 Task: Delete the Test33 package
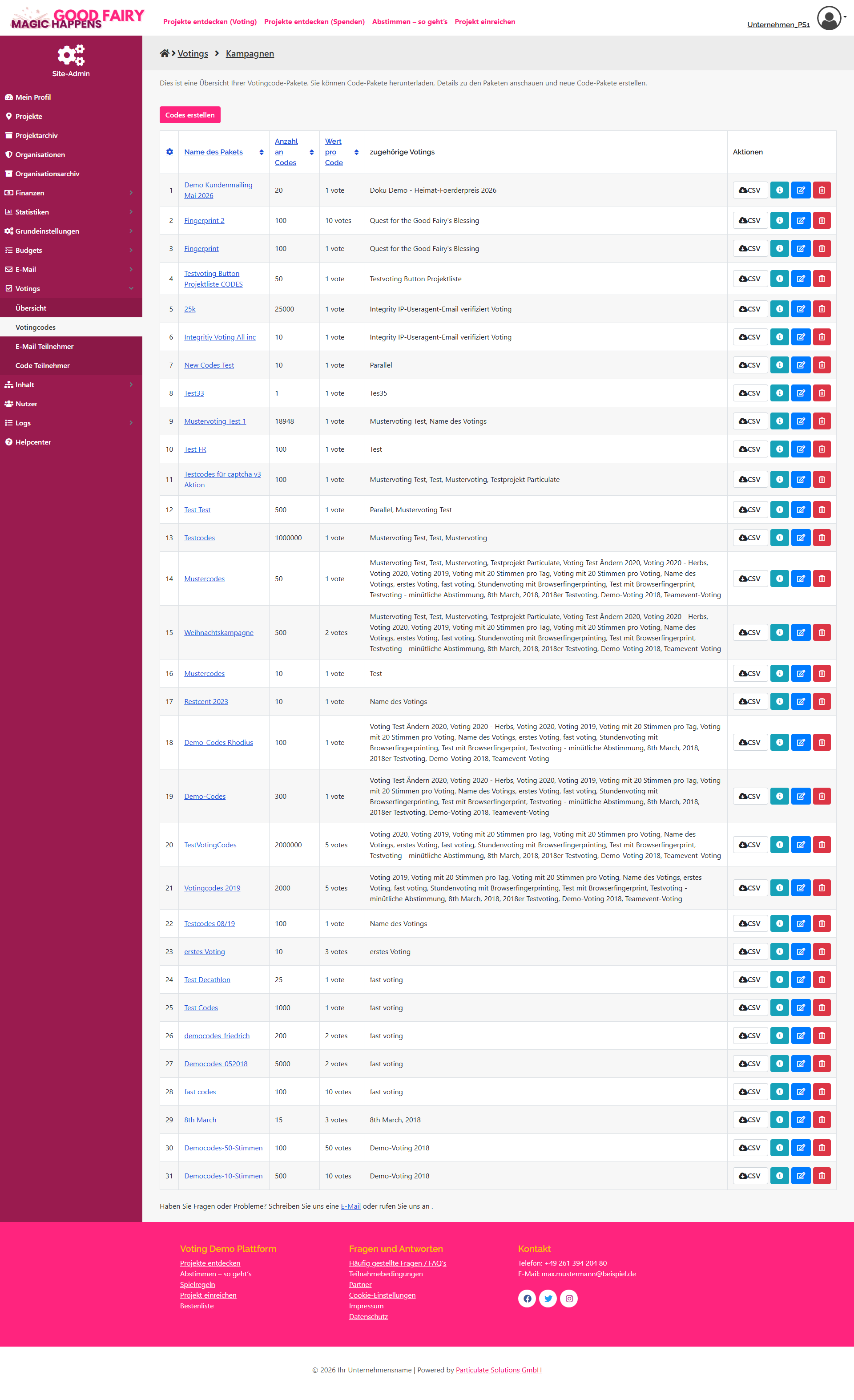[822, 393]
